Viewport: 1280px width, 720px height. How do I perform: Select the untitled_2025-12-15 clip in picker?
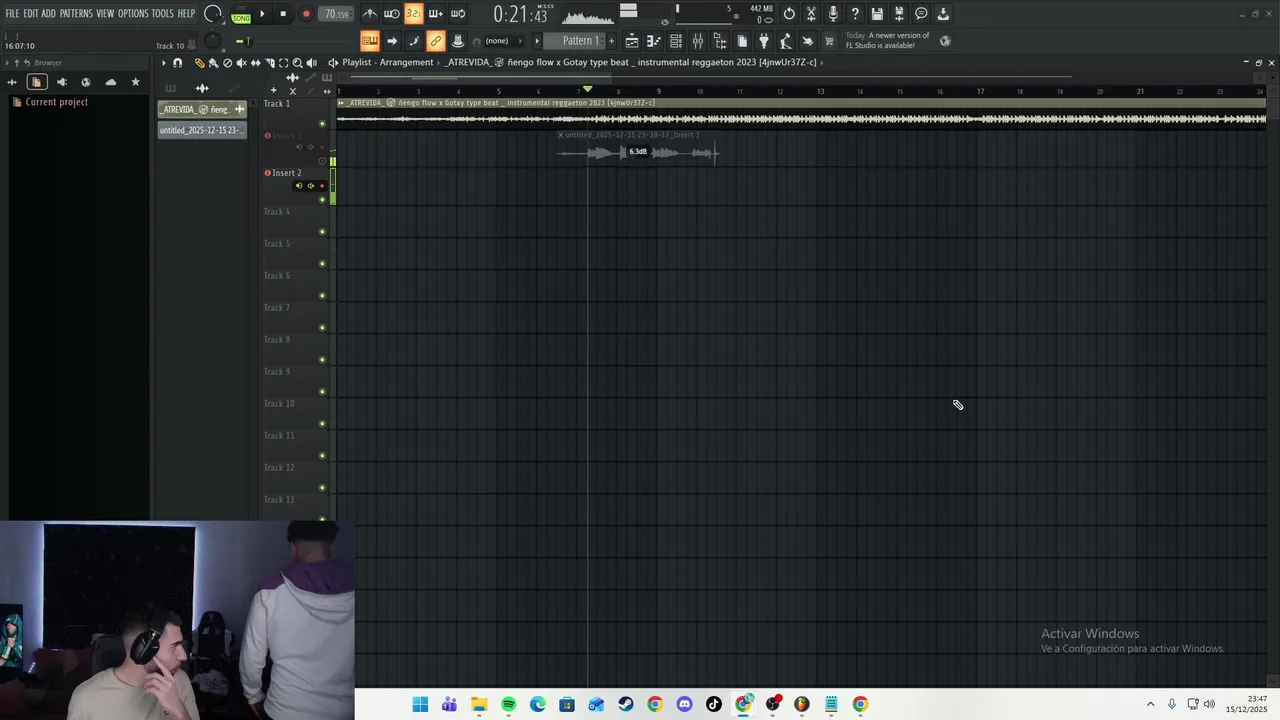202,130
